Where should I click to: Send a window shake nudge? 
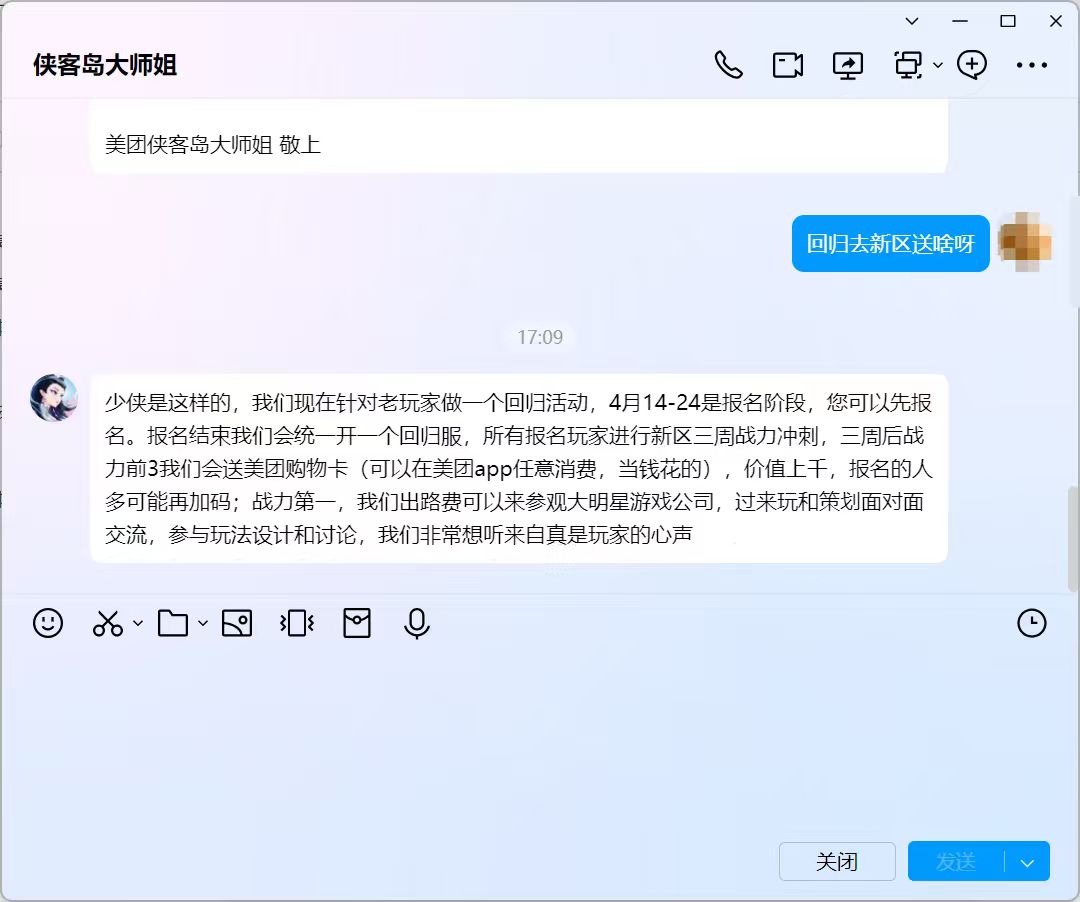tap(297, 623)
